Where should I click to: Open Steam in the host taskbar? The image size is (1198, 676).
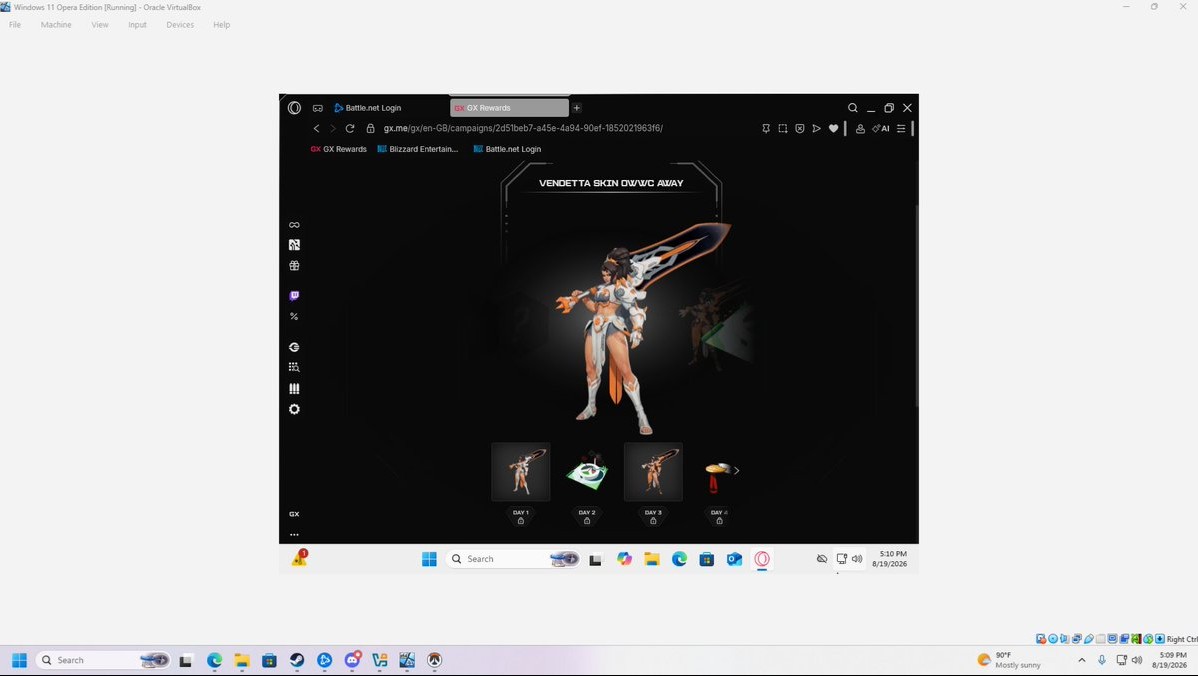point(297,660)
